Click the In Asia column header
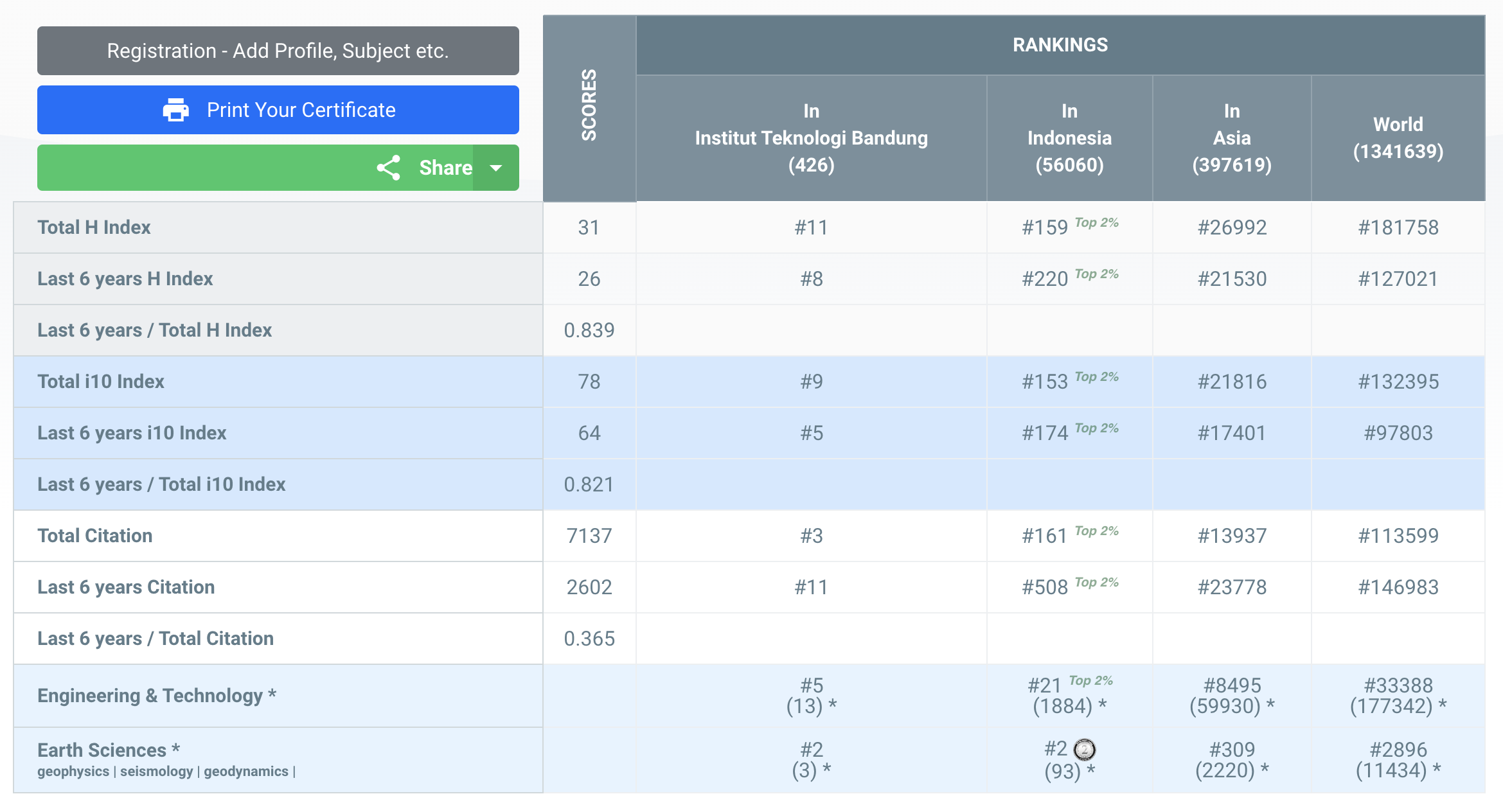 coord(1231,138)
